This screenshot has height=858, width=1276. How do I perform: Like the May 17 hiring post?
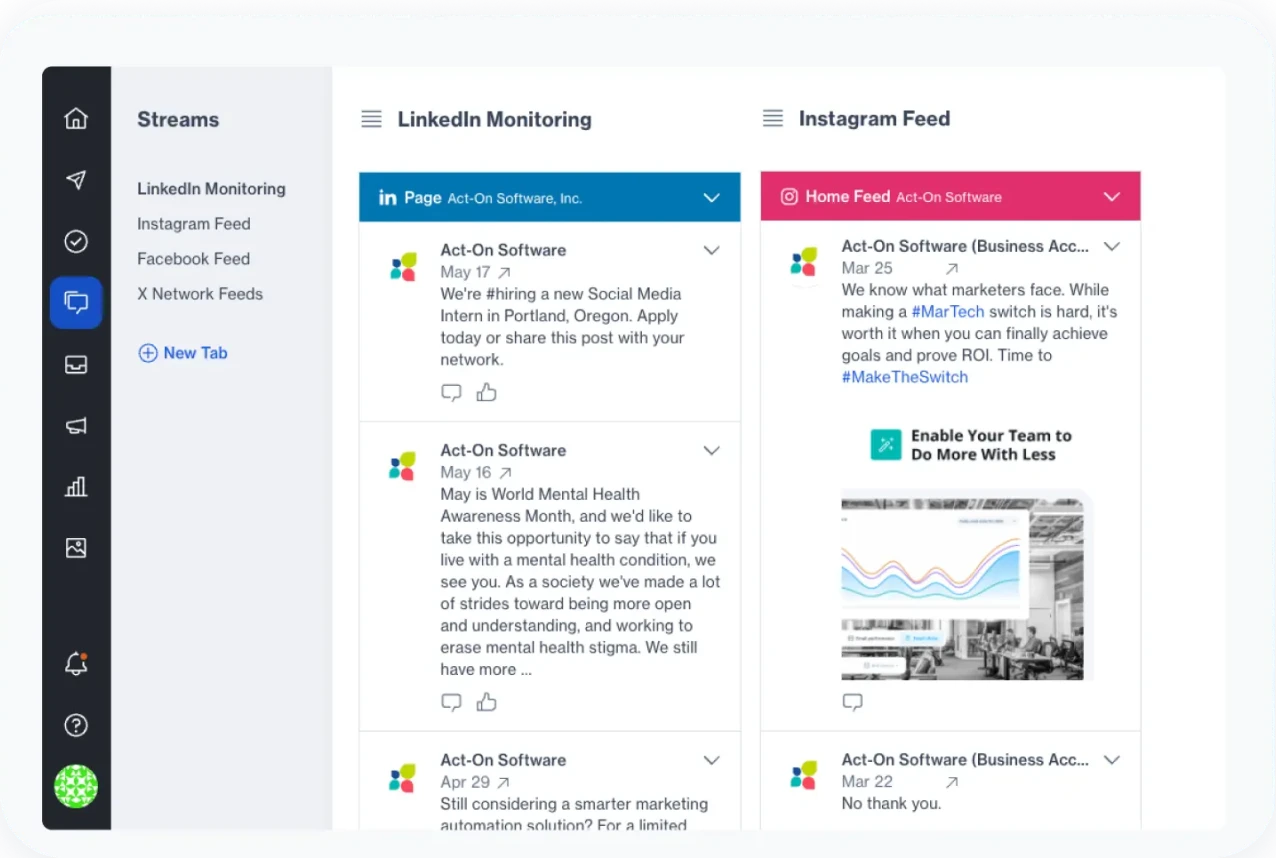click(x=487, y=392)
